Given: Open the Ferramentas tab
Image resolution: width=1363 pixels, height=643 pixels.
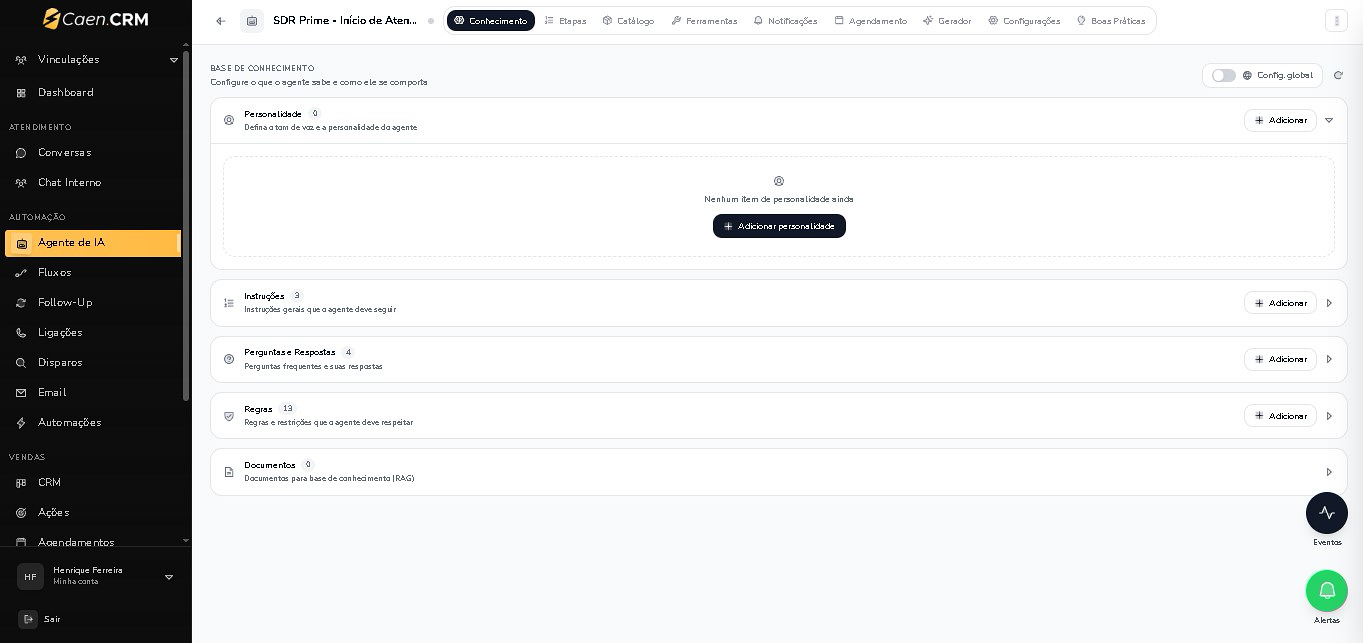Looking at the screenshot, I should 704,21.
